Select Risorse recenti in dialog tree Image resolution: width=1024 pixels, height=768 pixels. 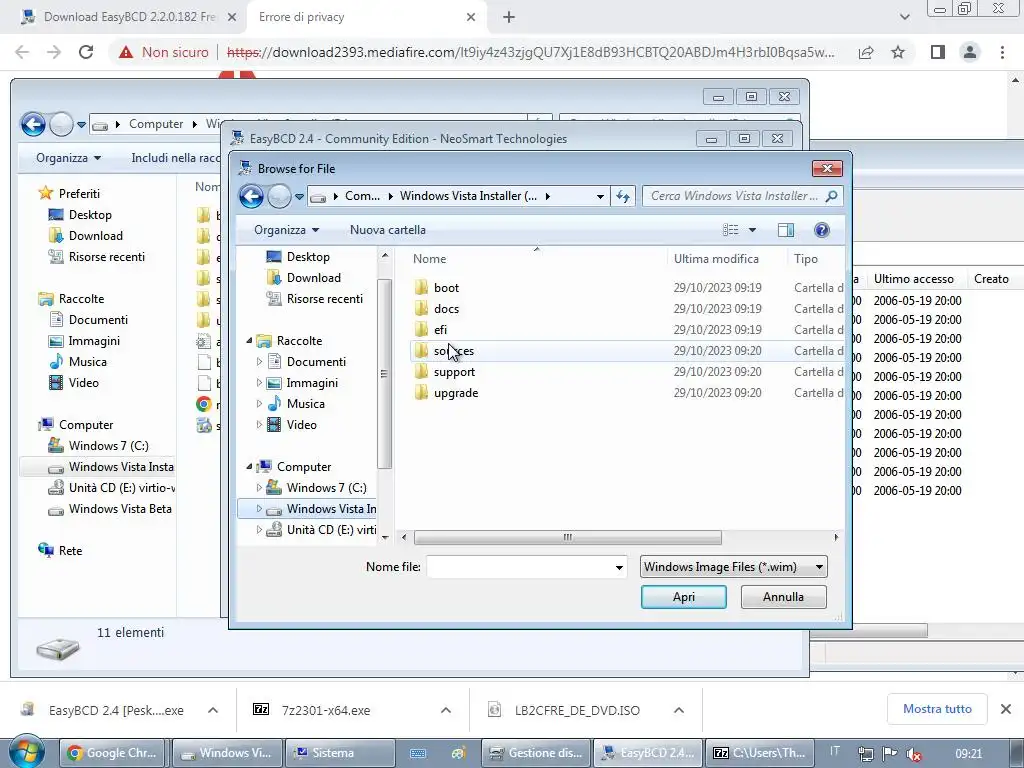324,299
